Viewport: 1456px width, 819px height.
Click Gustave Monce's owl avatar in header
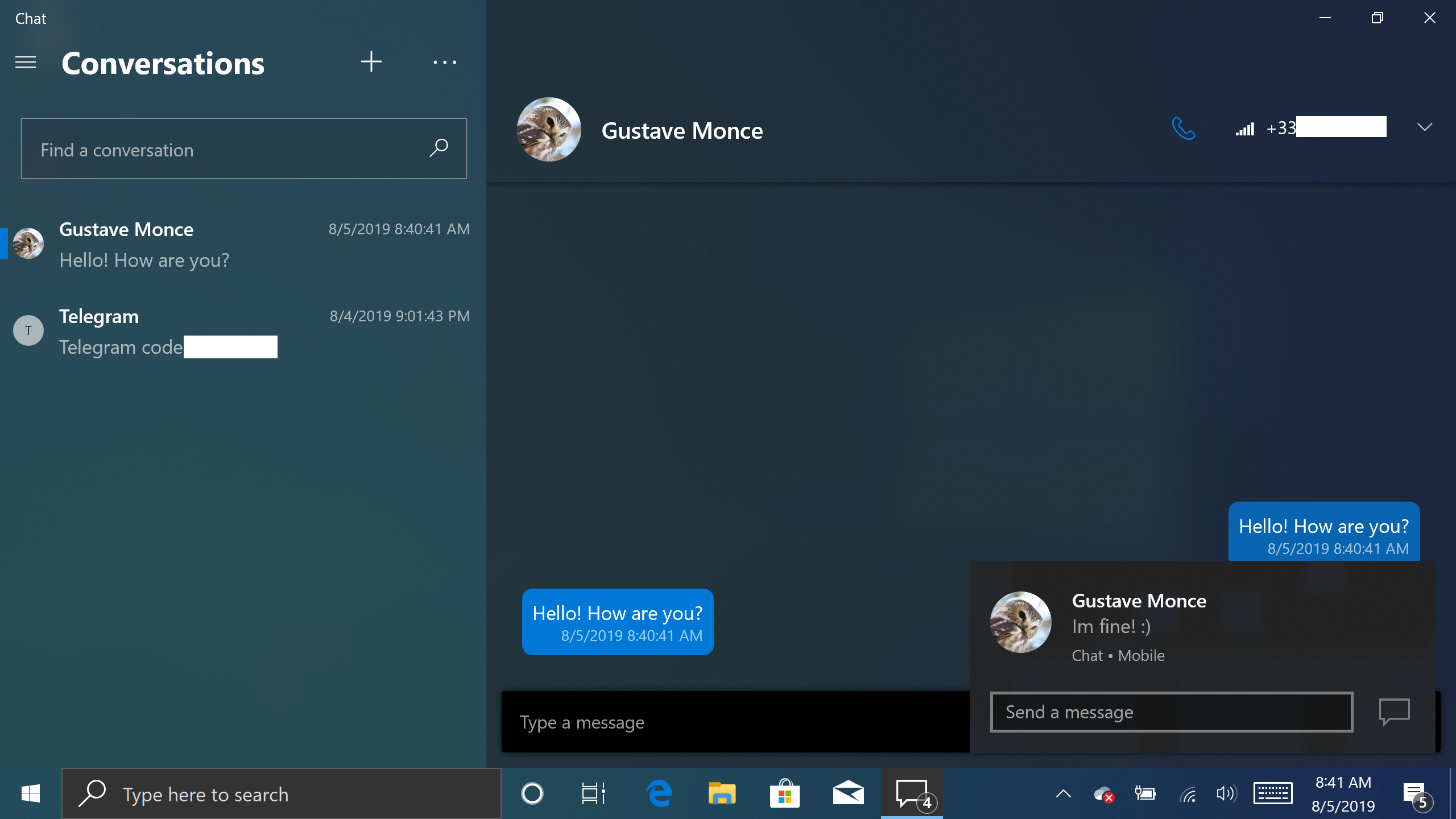click(549, 130)
